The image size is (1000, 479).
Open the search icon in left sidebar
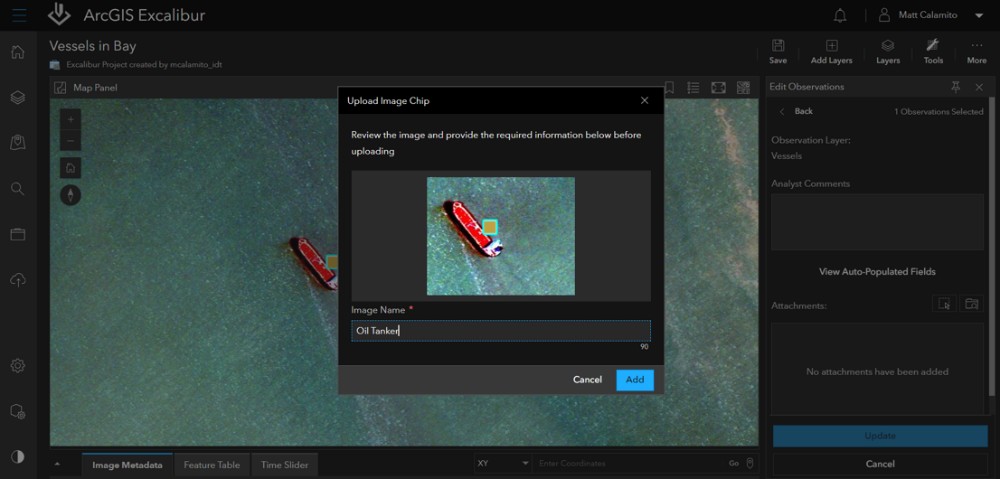18,188
